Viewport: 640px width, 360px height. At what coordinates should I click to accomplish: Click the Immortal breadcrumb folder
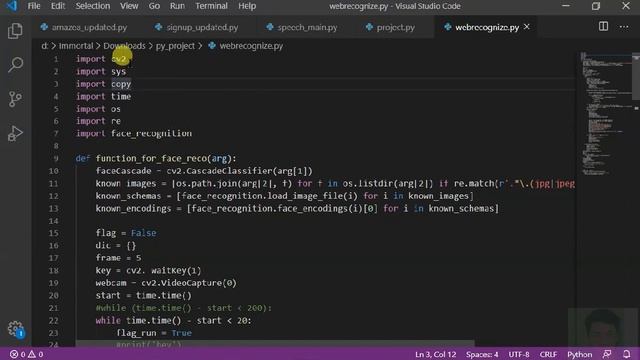point(76,46)
